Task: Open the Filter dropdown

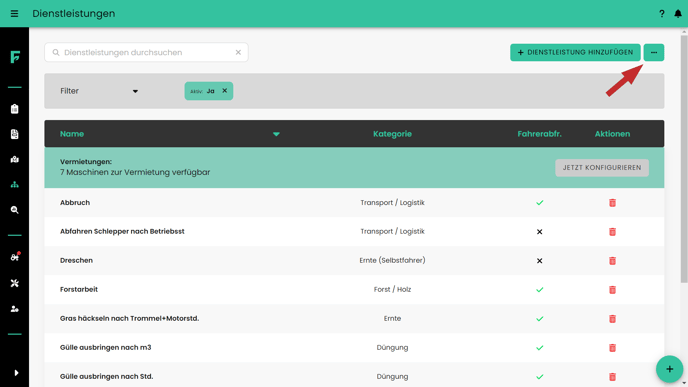Action: click(x=99, y=91)
